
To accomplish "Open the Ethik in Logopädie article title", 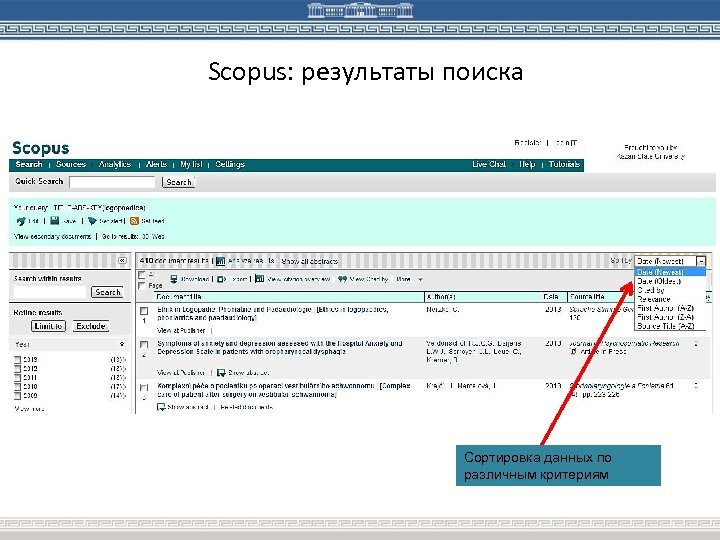I will (273, 314).
